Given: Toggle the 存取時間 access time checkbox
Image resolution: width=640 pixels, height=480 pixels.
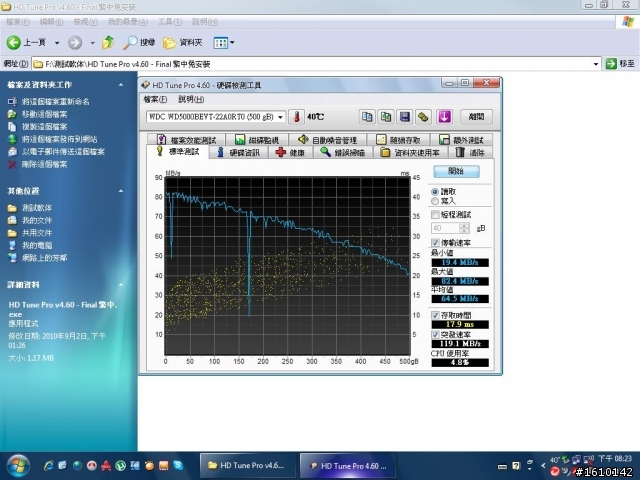Looking at the screenshot, I should click(x=436, y=316).
